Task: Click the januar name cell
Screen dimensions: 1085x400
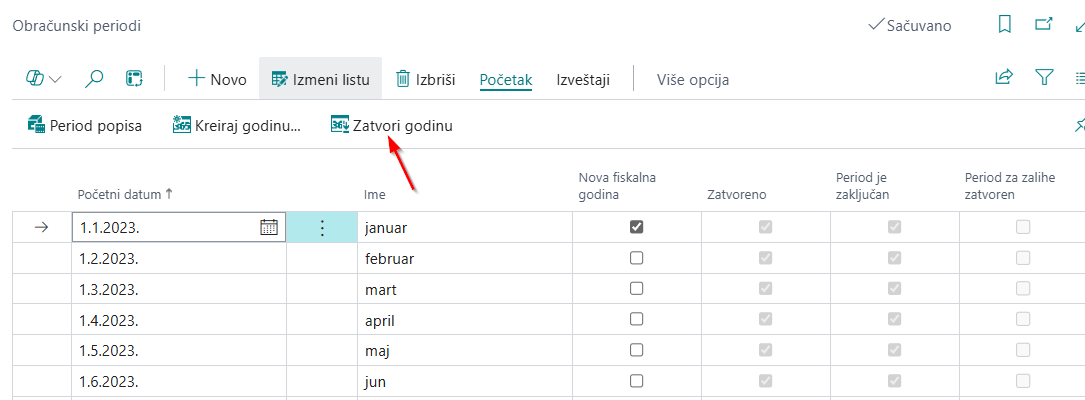Action: (x=465, y=228)
